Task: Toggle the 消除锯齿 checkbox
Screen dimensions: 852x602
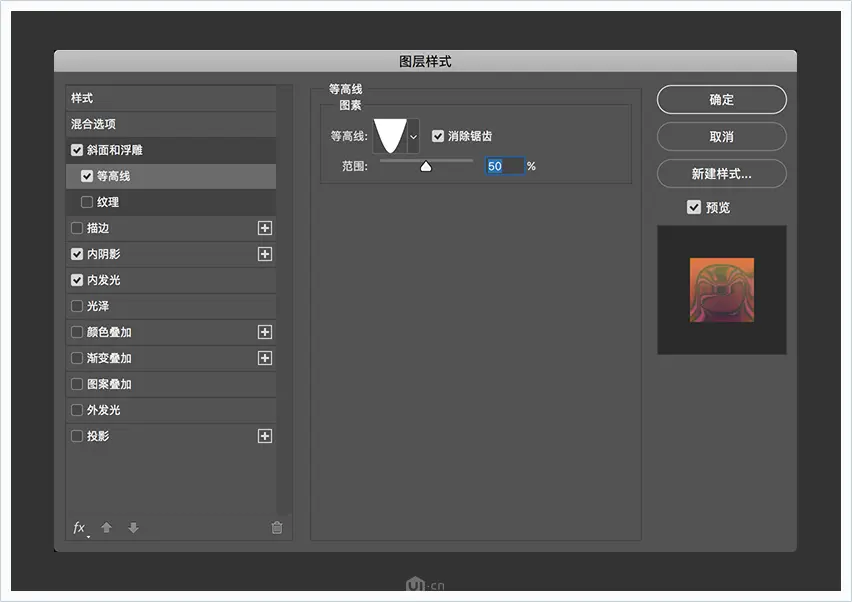Action: pyautogui.click(x=438, y=136)
